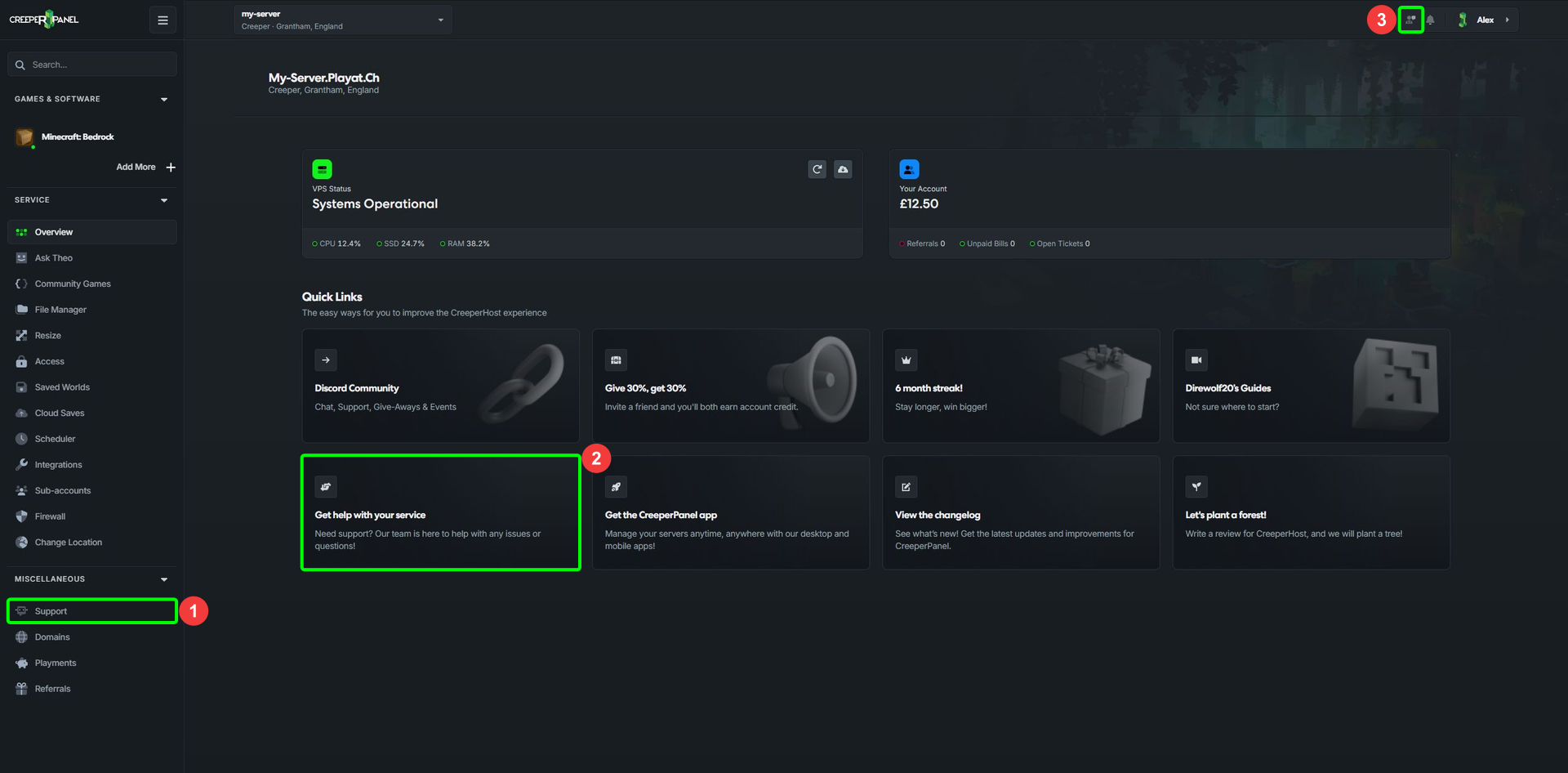Click the Add More plus icon
Image resolution: width=1568 pixels, height=773 pixels.
(x=171, y=167)
